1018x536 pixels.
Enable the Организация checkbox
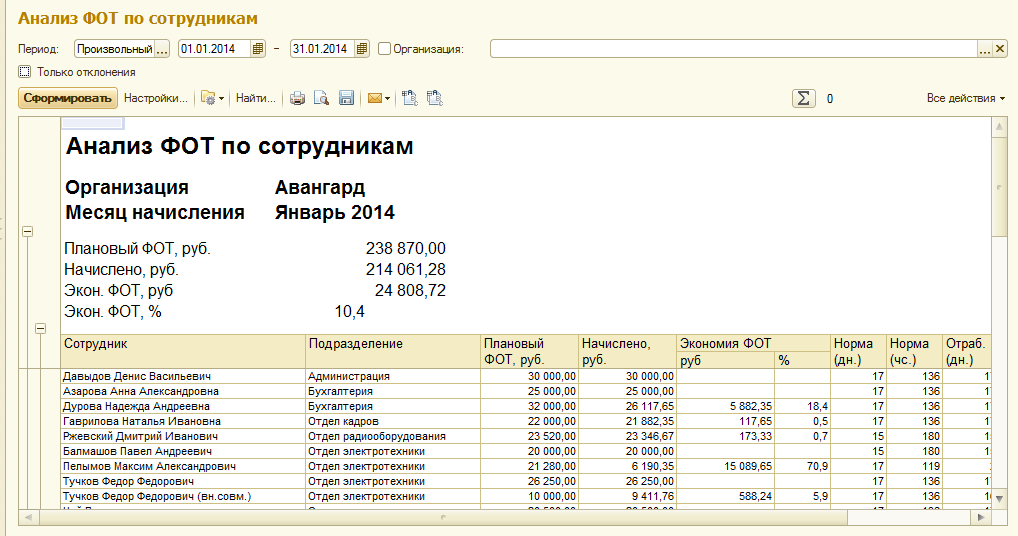[x=385, y=48]
